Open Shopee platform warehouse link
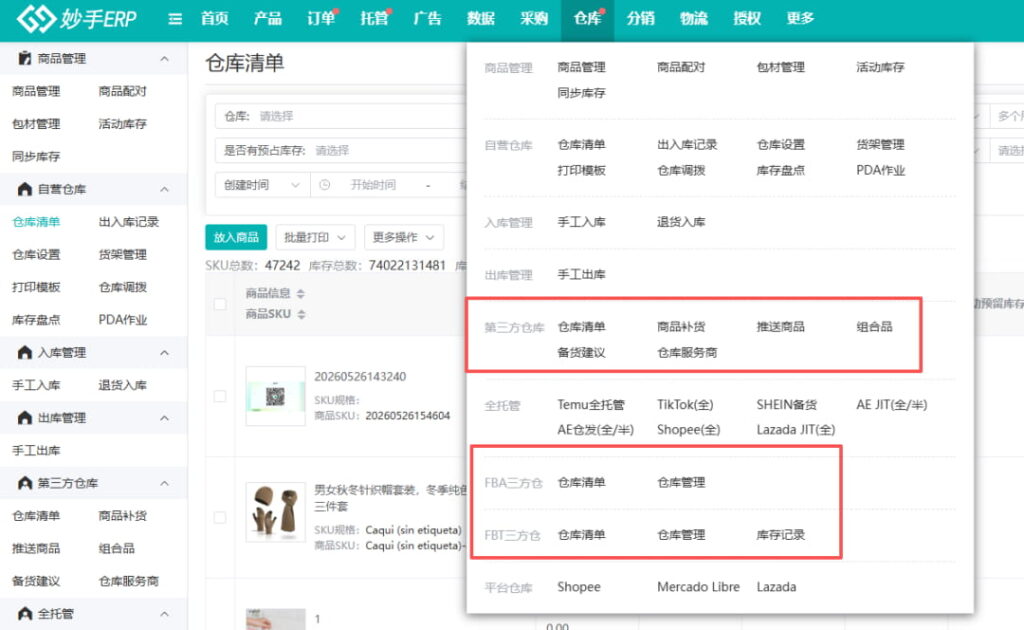1024x630 pixels. pyautogui.click(x=579, y=587)
